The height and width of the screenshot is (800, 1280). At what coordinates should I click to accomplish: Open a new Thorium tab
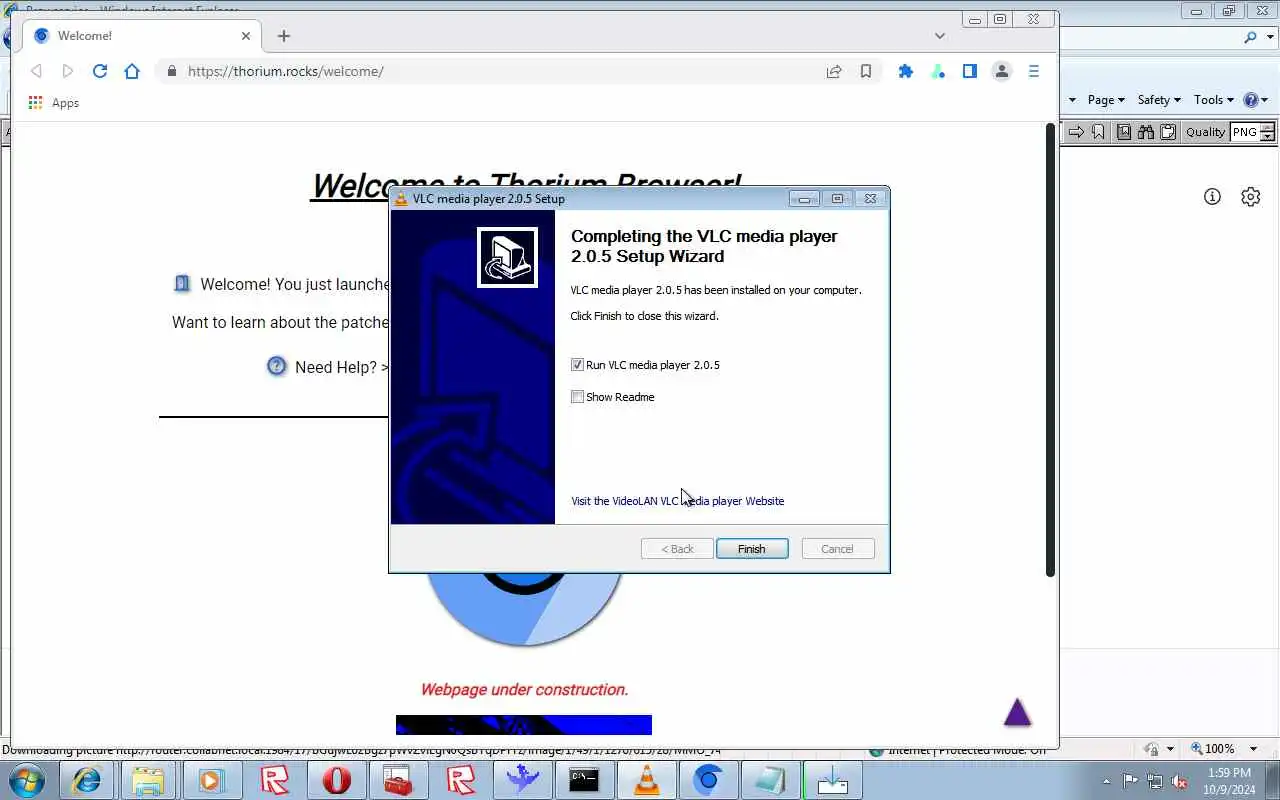(284, 36)
